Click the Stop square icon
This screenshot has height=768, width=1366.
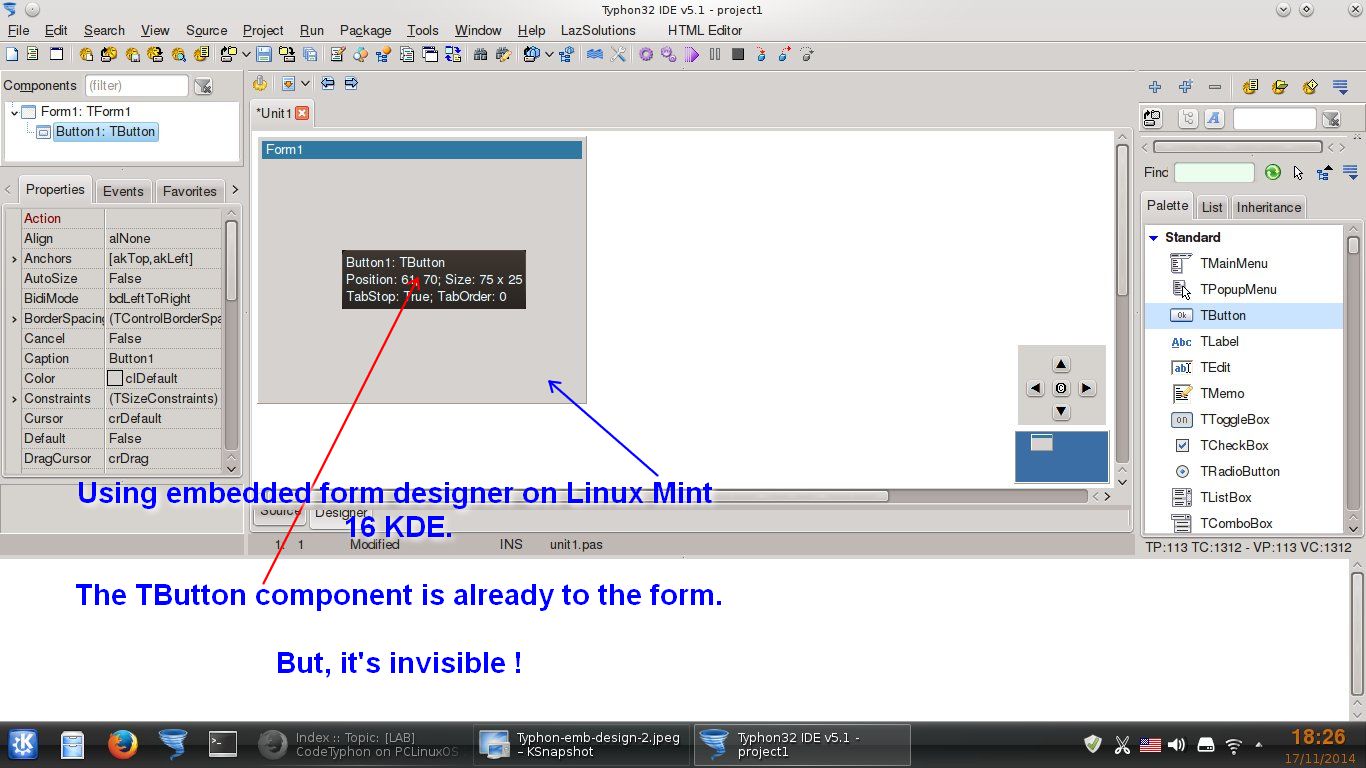738,54
